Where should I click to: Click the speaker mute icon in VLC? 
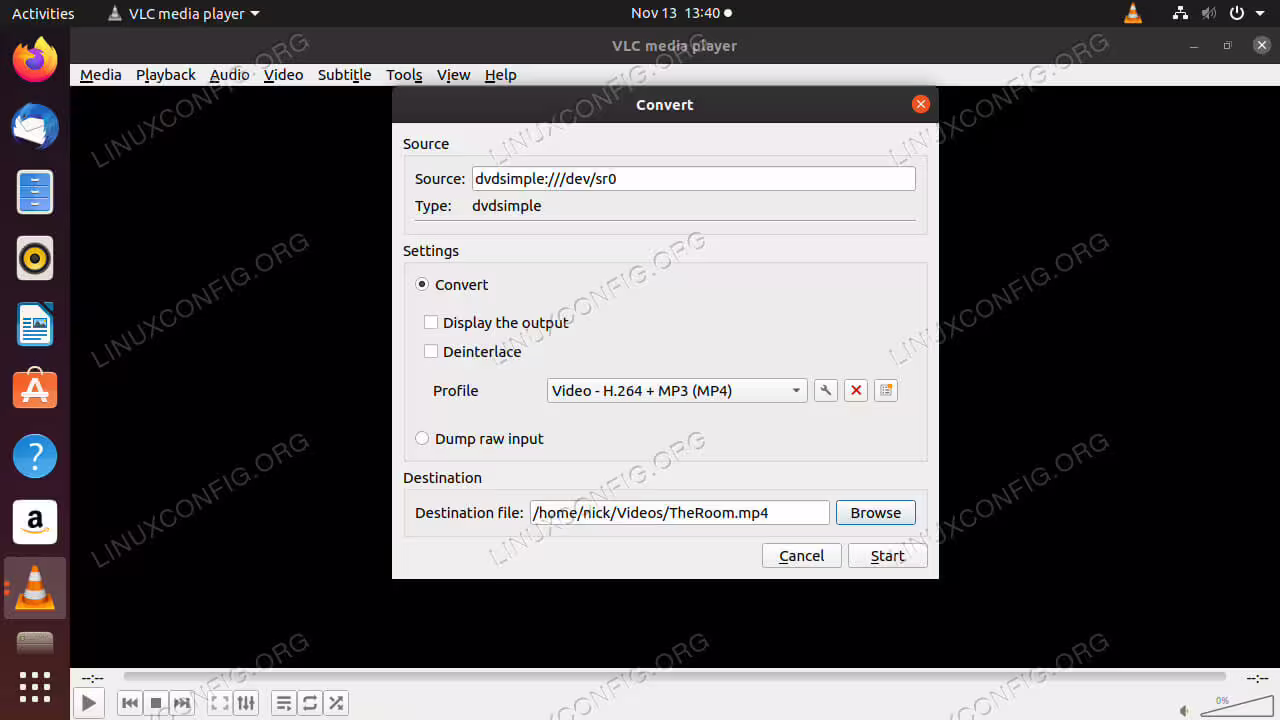pyautogui.click(x=1185, y=711)
